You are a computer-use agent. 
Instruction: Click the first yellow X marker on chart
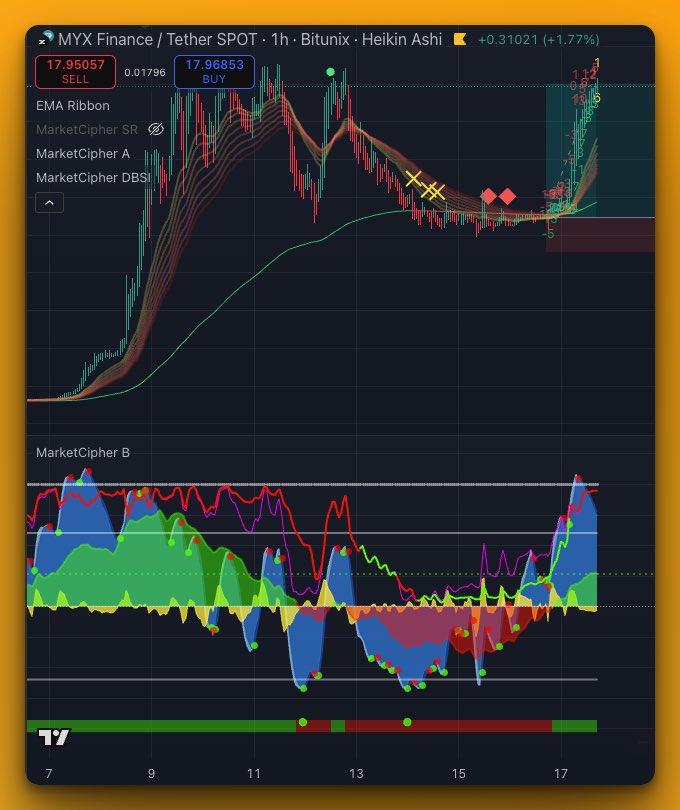[413, 179]
